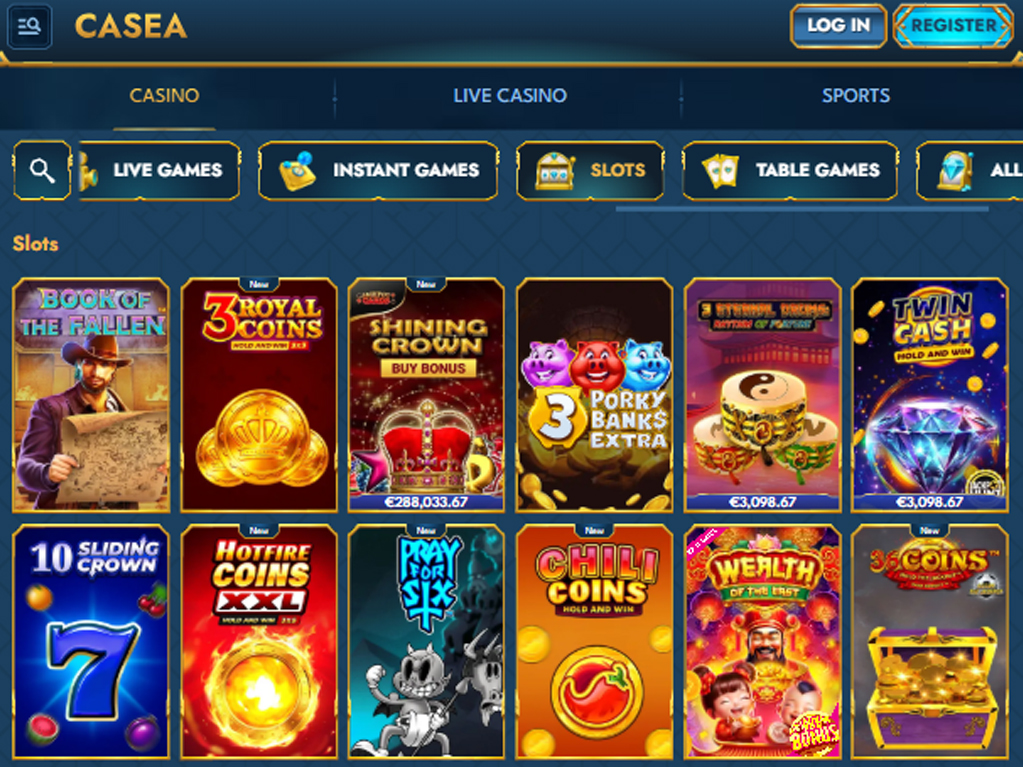The image size is (1023, 767).
Task: Open the Chili Coins game tile
Action: click(x=594, y=642)
